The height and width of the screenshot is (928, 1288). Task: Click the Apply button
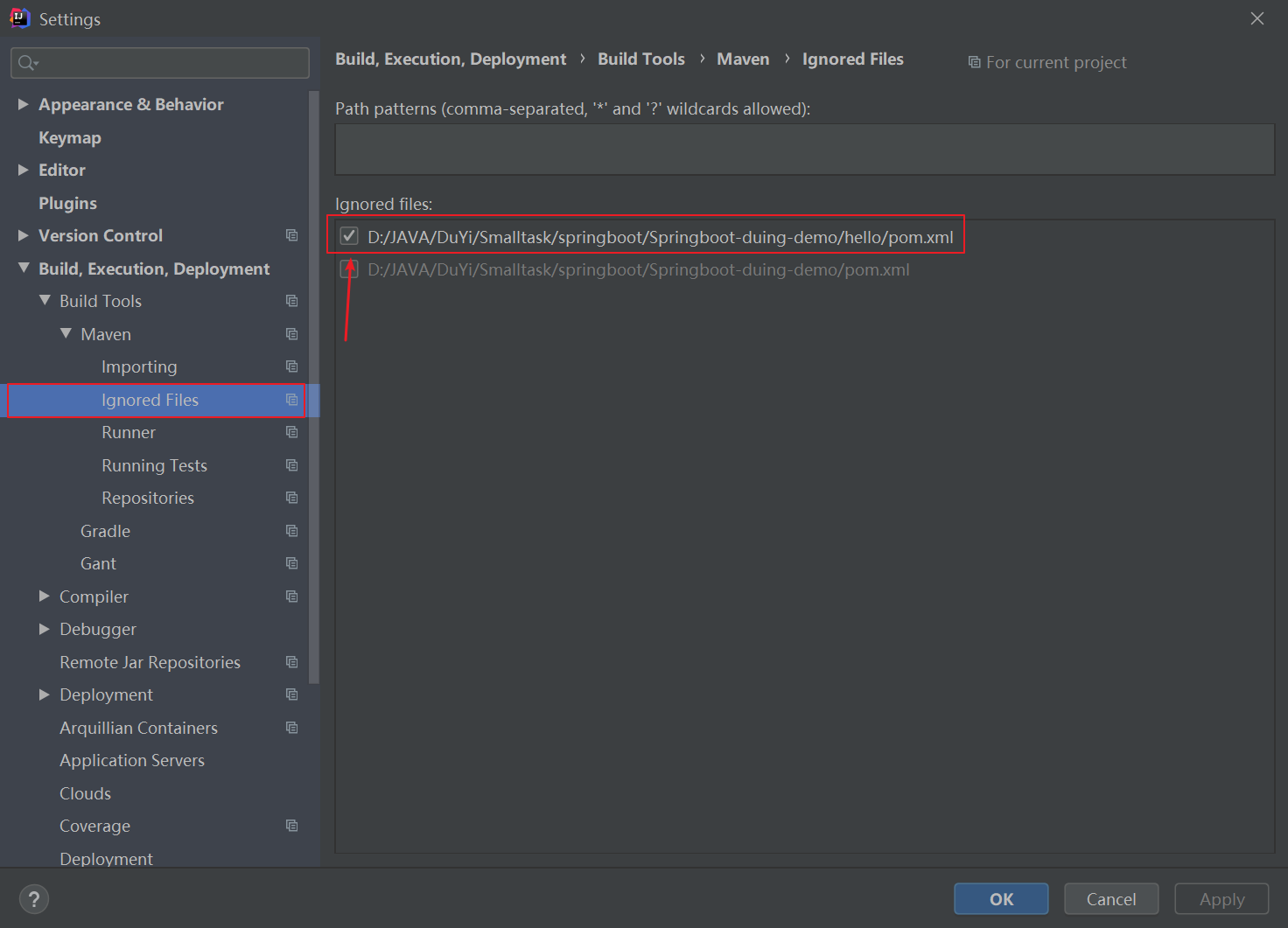click(x=1221, y=899)
